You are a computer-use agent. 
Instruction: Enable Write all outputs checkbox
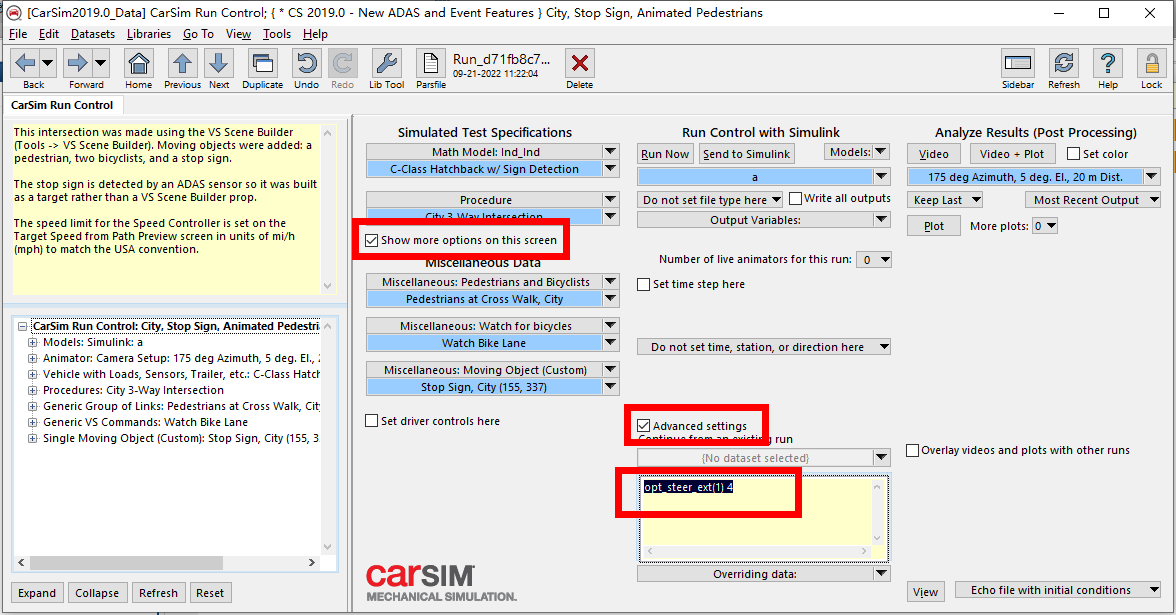796,198
